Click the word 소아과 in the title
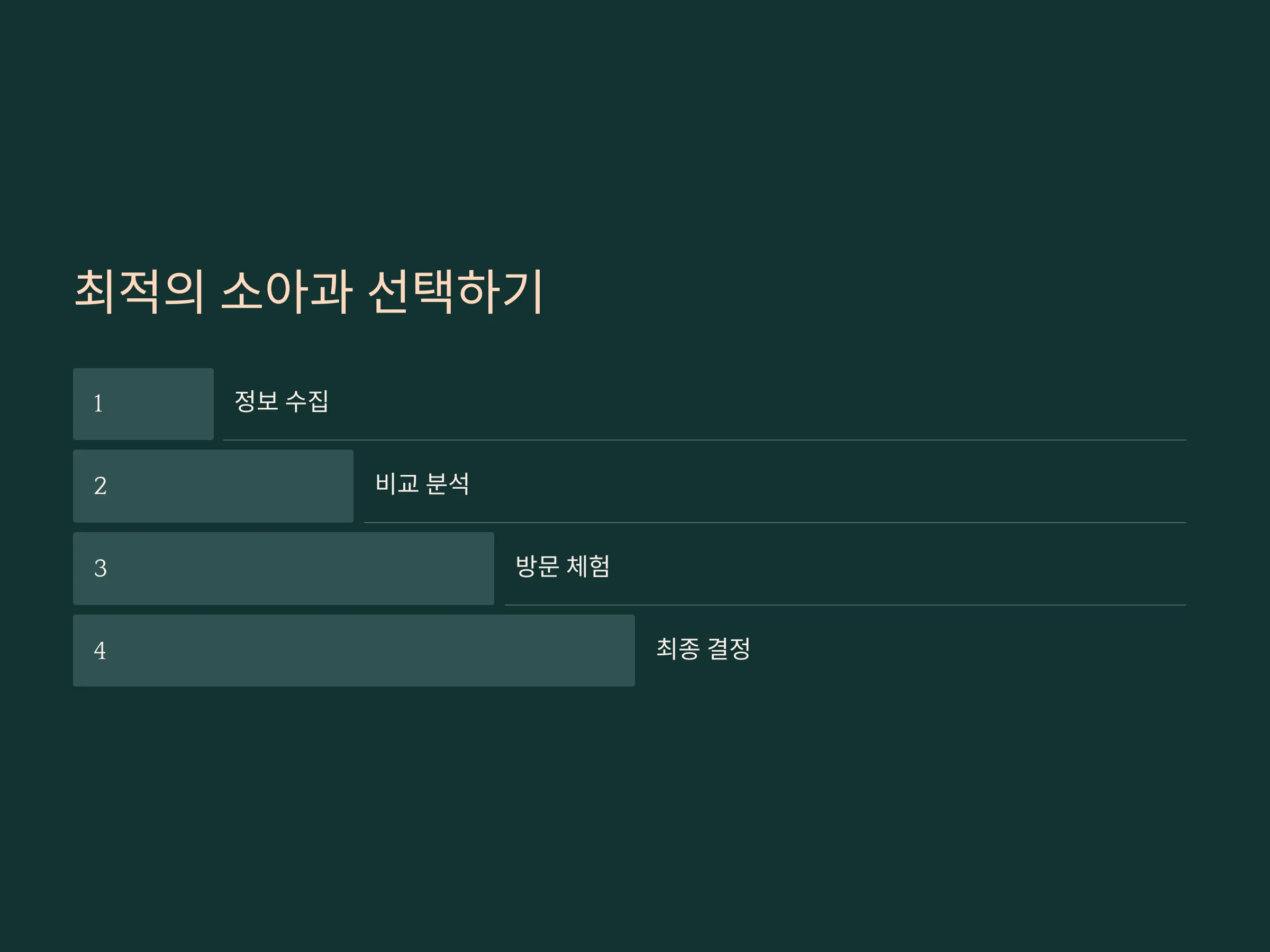This screenshot has height=952, width=1270. coord(286,291)
